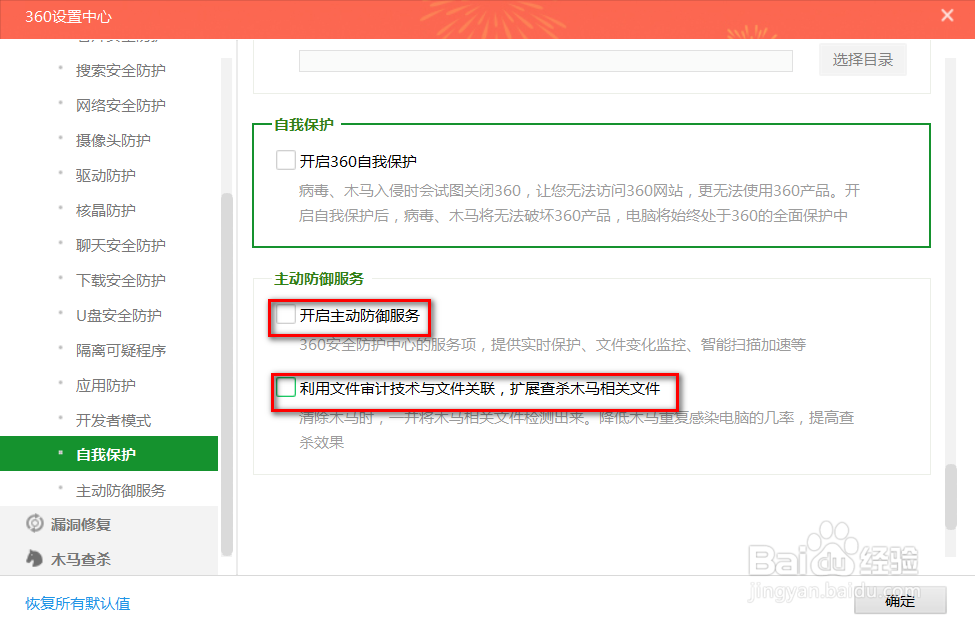Select 聊天安全防护 entry

(121, 245)
